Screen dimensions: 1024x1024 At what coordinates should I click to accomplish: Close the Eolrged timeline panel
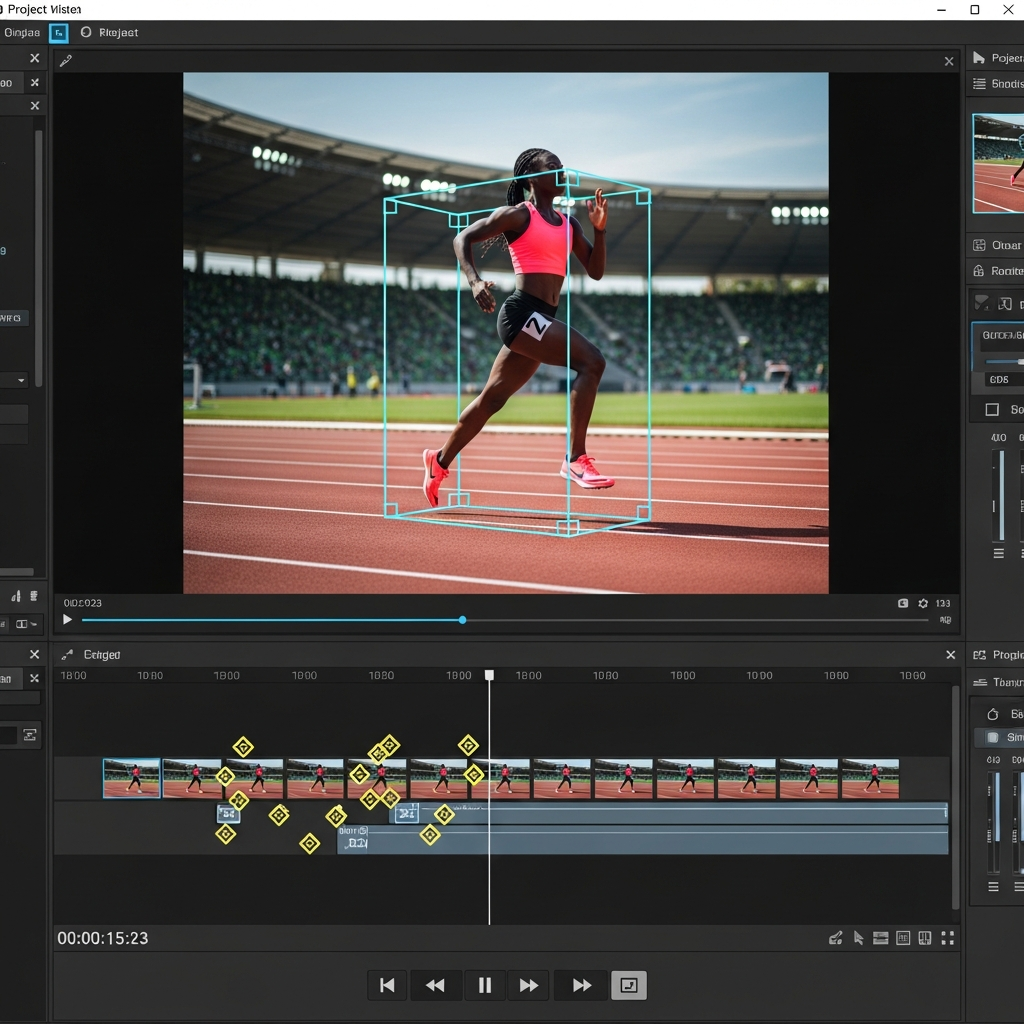click(950, 655)
